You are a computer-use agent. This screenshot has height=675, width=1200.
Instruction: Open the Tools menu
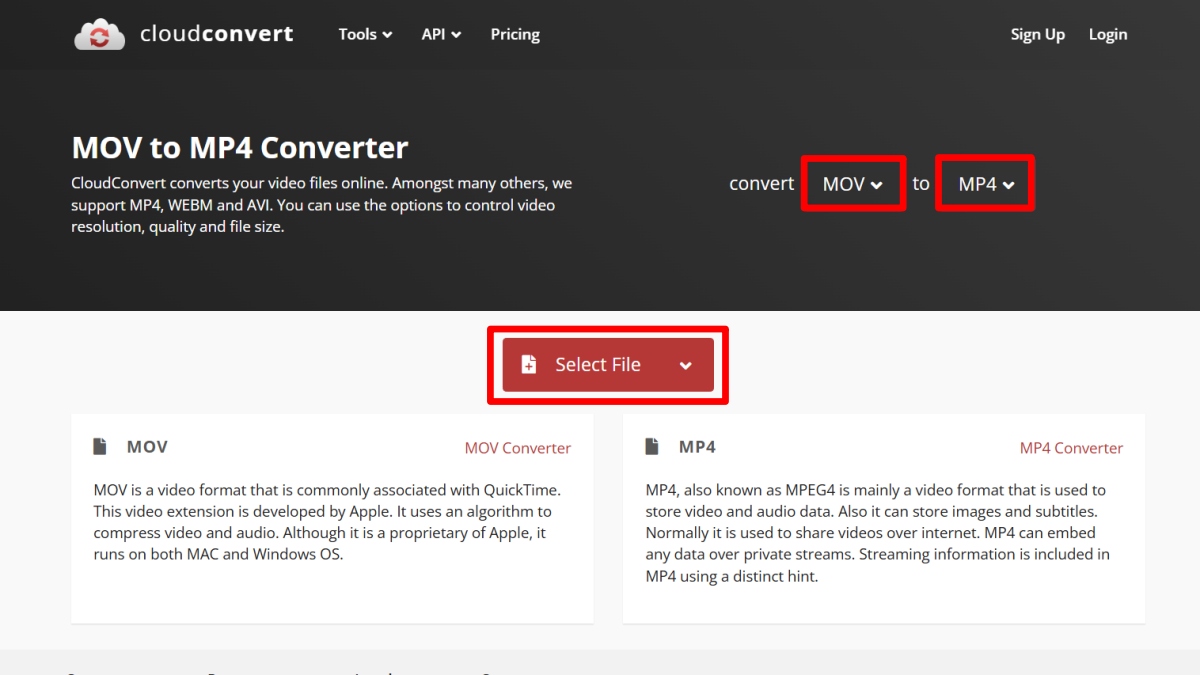[365, 34]
